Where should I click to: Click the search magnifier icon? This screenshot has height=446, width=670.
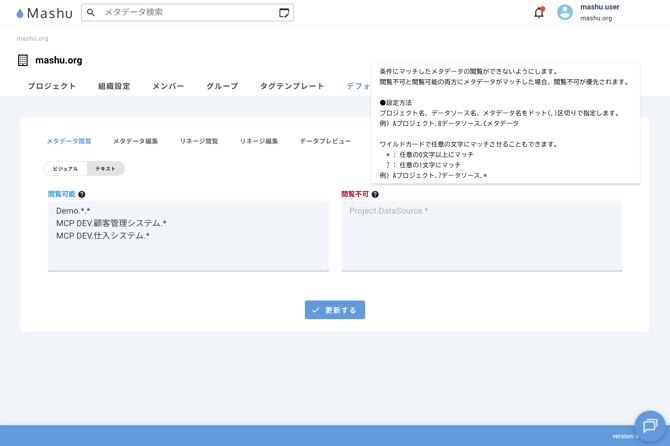point(91,13)
